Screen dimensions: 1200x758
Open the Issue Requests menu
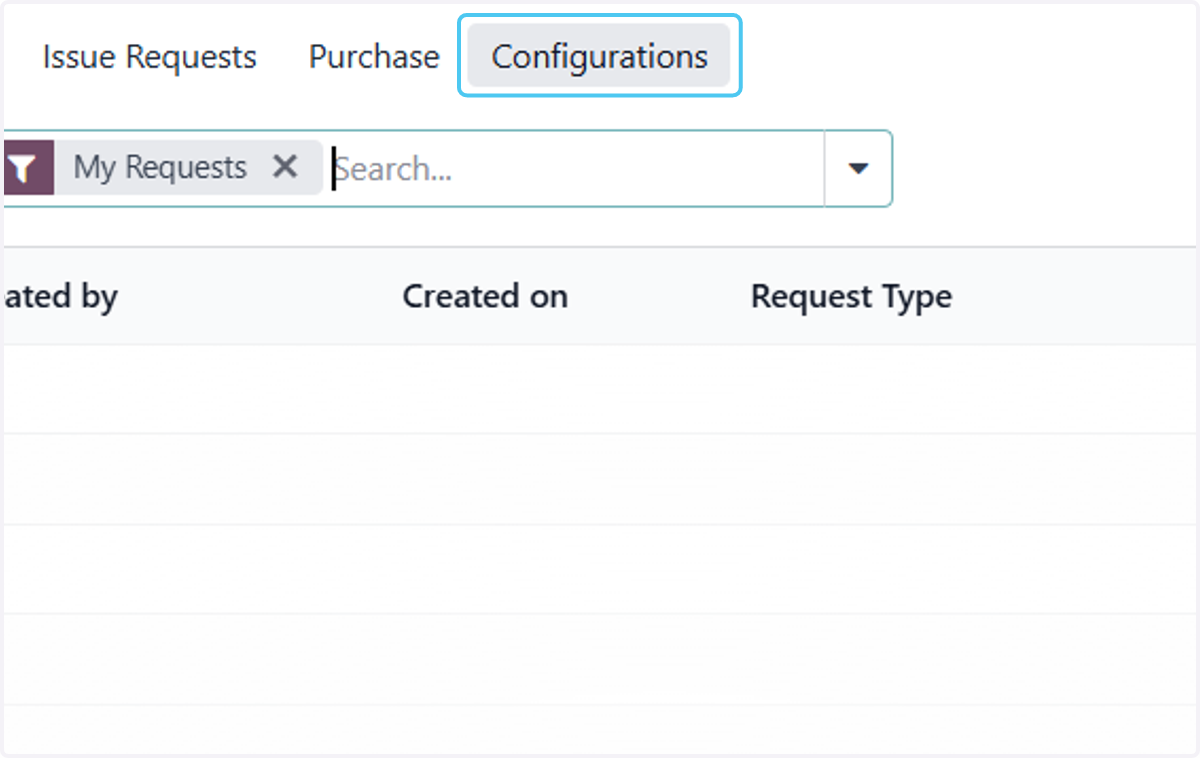[149, 57]
